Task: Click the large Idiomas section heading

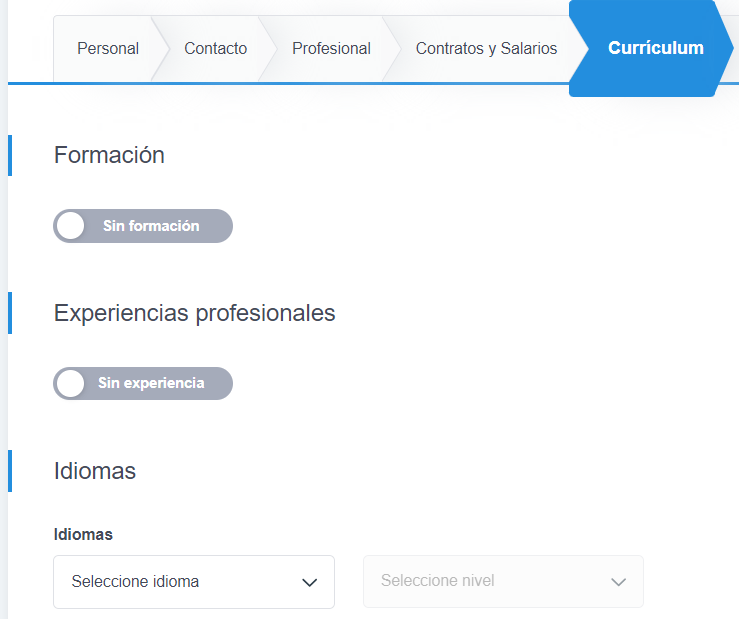Action: [95, 470]
